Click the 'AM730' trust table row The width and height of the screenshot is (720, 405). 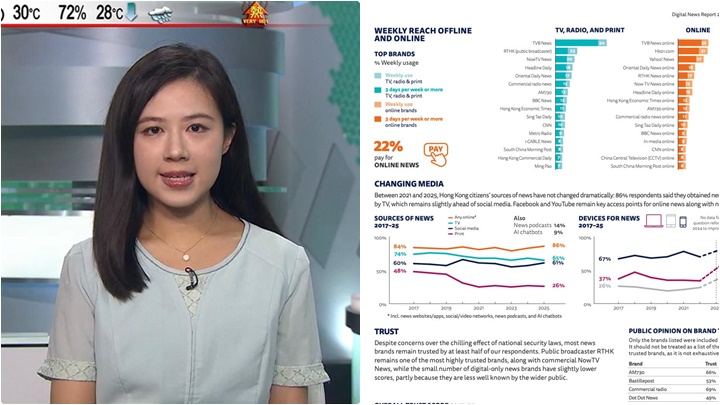pos(673,372)
